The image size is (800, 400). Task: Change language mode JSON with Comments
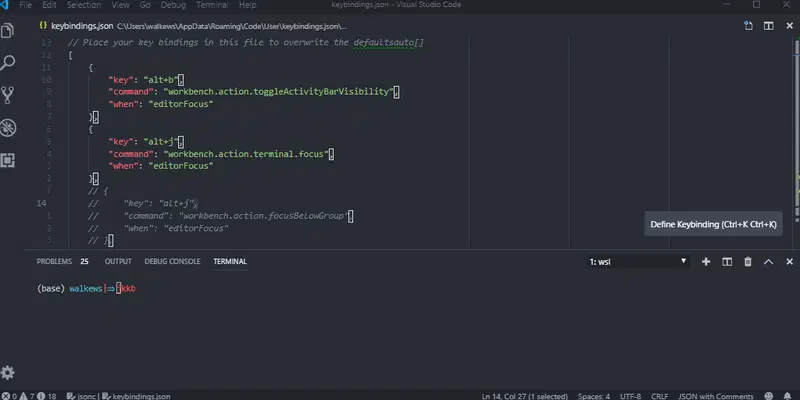click(716, 396)
